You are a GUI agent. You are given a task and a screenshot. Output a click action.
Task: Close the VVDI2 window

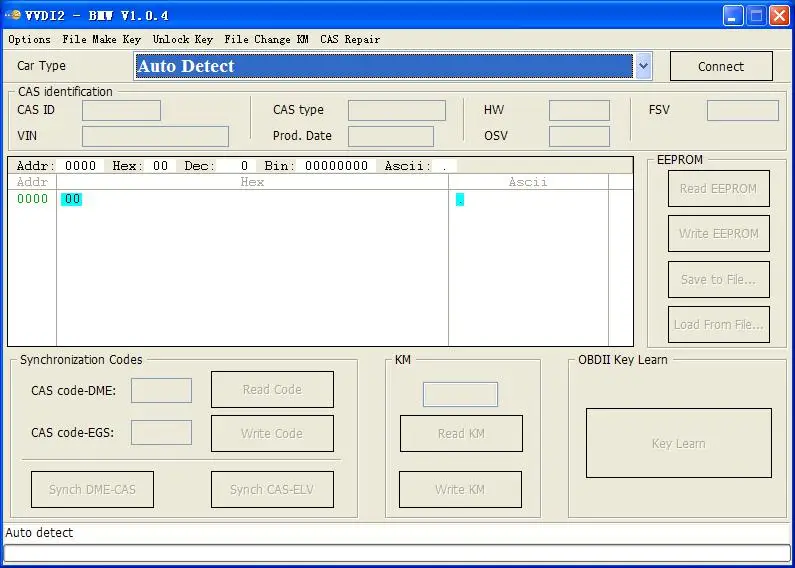779,16
